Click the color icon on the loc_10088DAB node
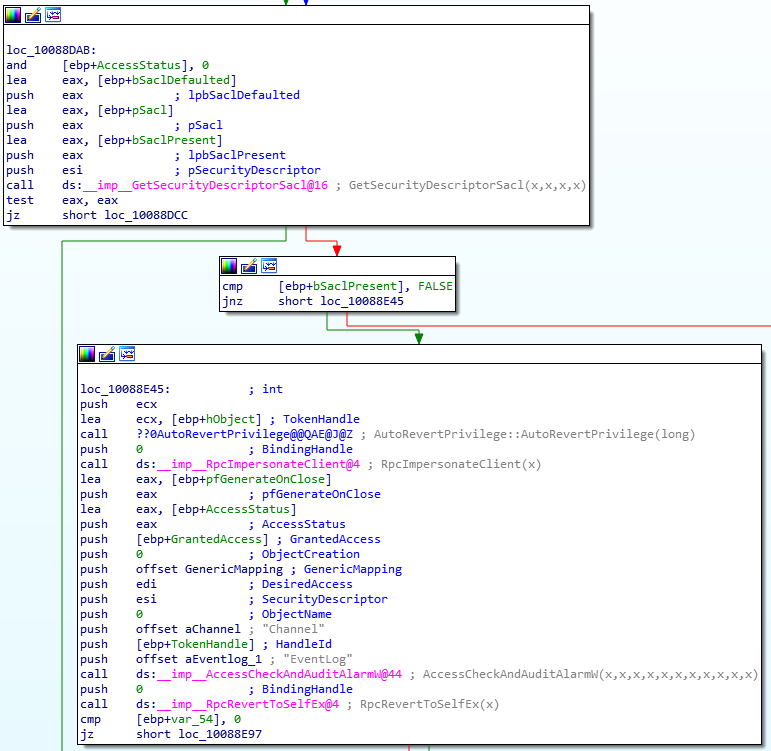This screenshot has height=751, width=771. click(x=13, y=15)
